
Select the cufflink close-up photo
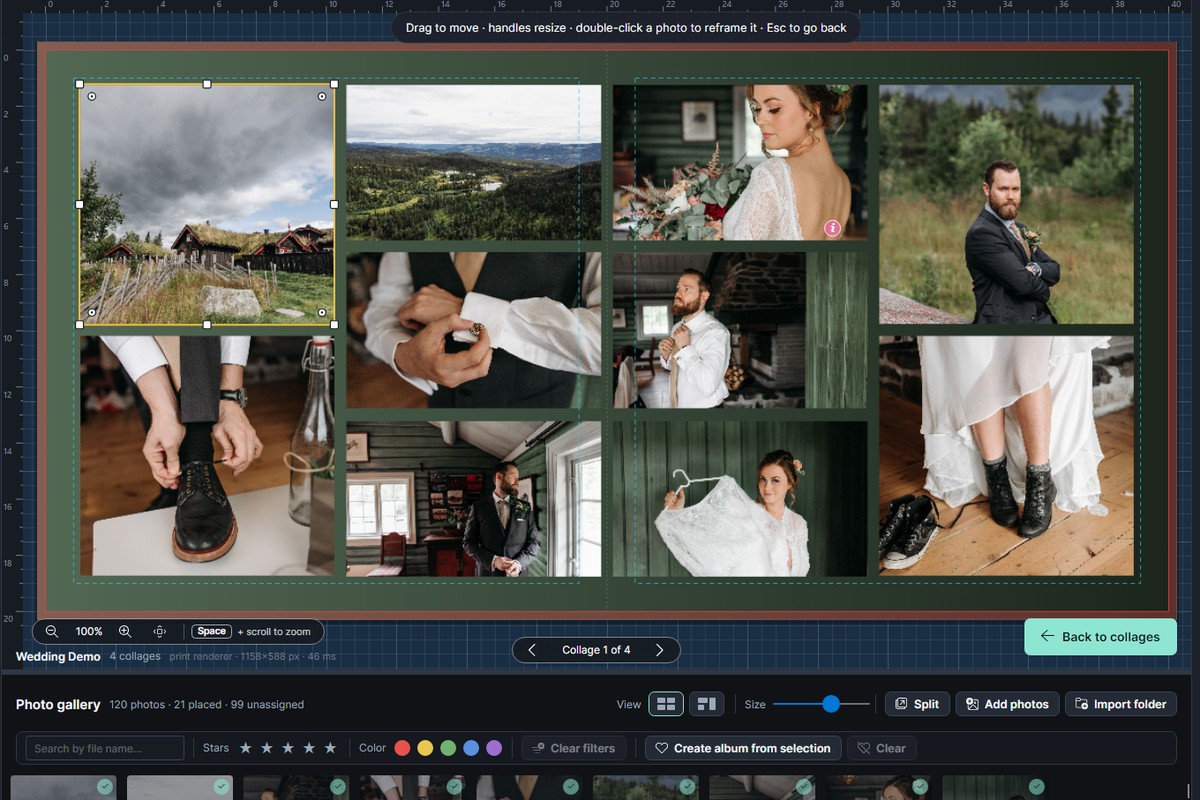pos(474,330)
